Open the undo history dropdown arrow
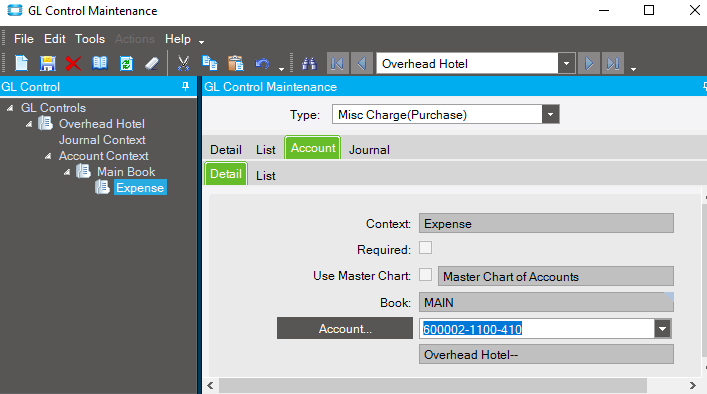The width and height of the screenshot is (707, 394). coord(281,69)
